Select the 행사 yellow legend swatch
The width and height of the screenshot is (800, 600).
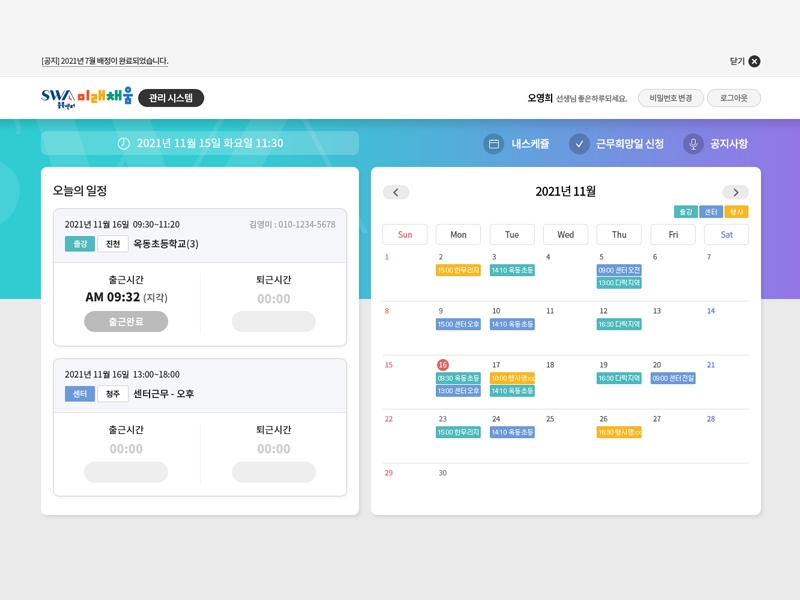coord(736,212)
